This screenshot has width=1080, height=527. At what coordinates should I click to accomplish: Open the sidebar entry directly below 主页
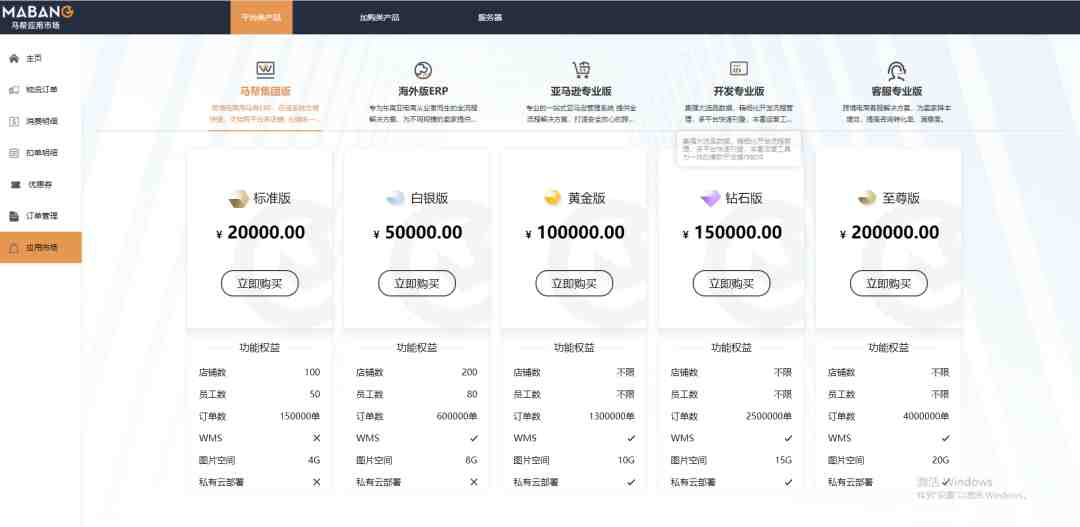41,90
